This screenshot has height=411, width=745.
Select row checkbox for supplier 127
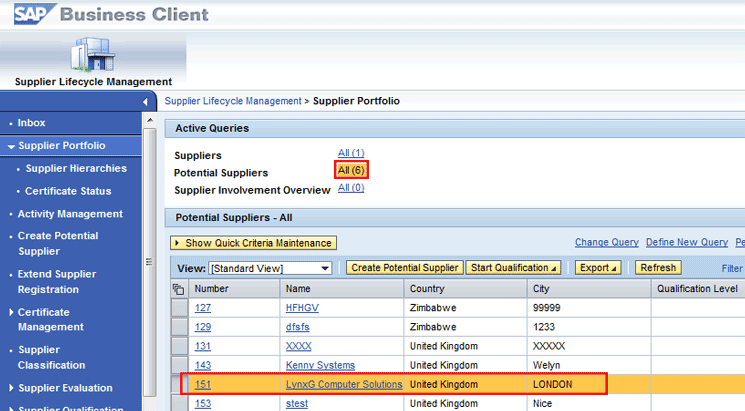179,308
